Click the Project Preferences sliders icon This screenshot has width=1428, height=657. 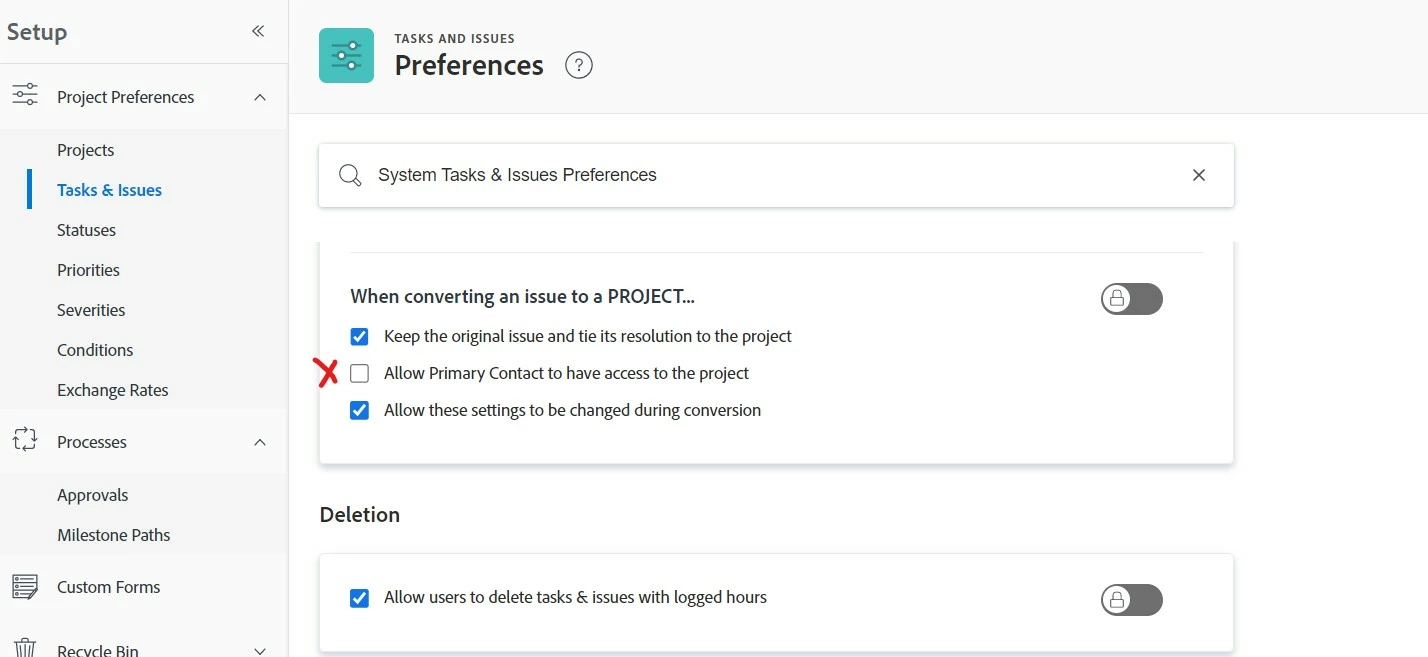24,97
